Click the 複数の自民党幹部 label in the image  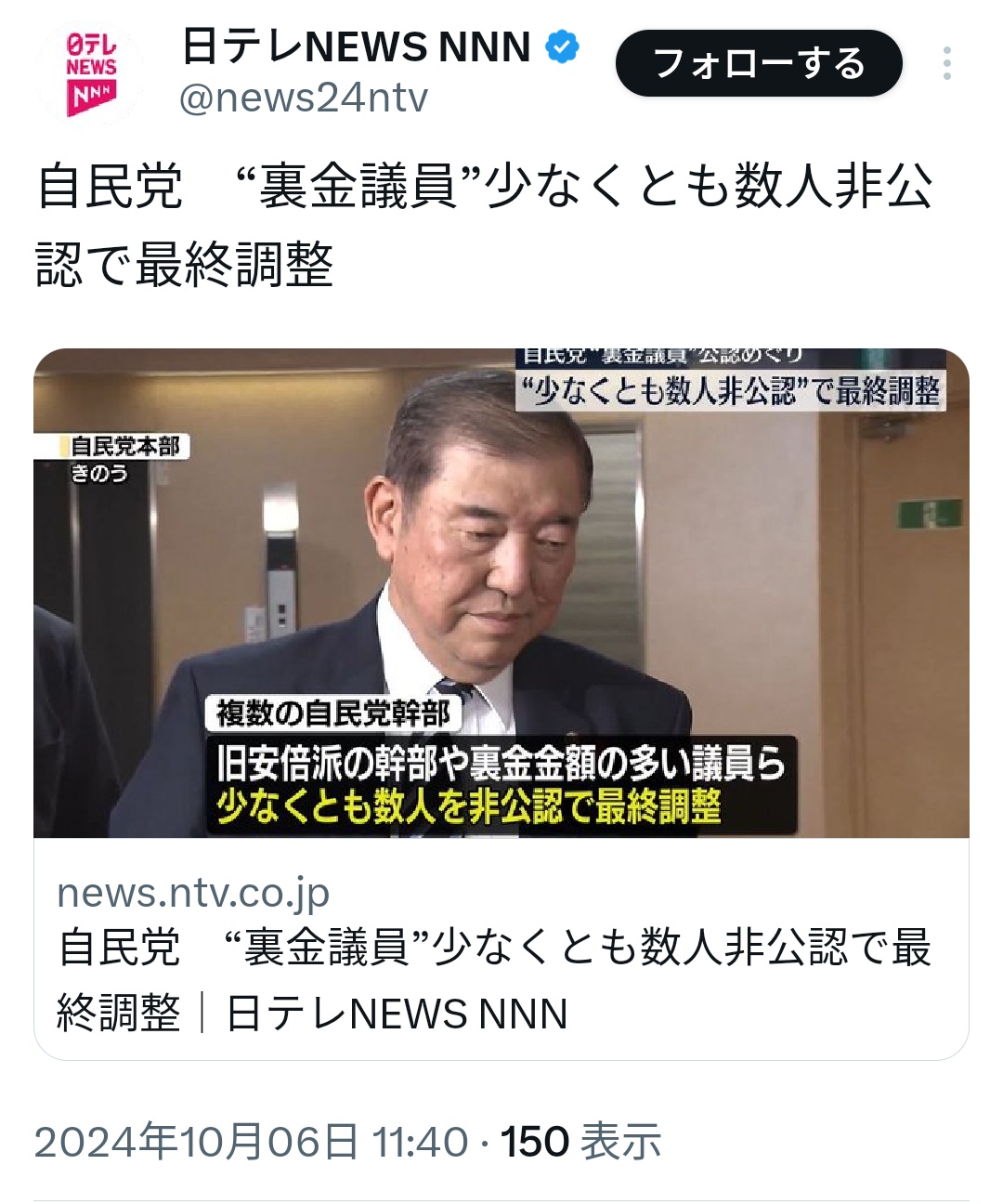(x=332, y=713)
